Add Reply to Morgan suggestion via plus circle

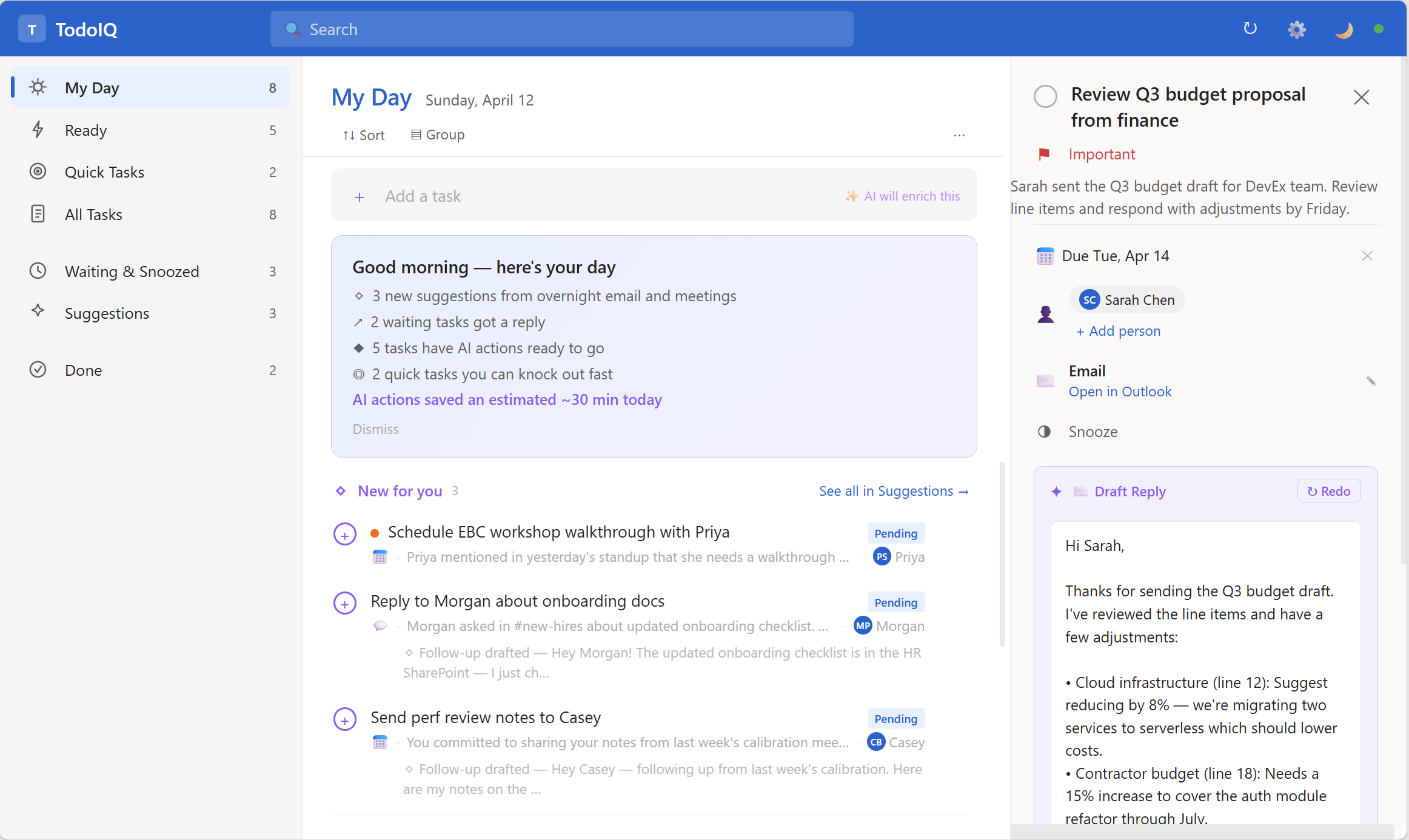345,604
